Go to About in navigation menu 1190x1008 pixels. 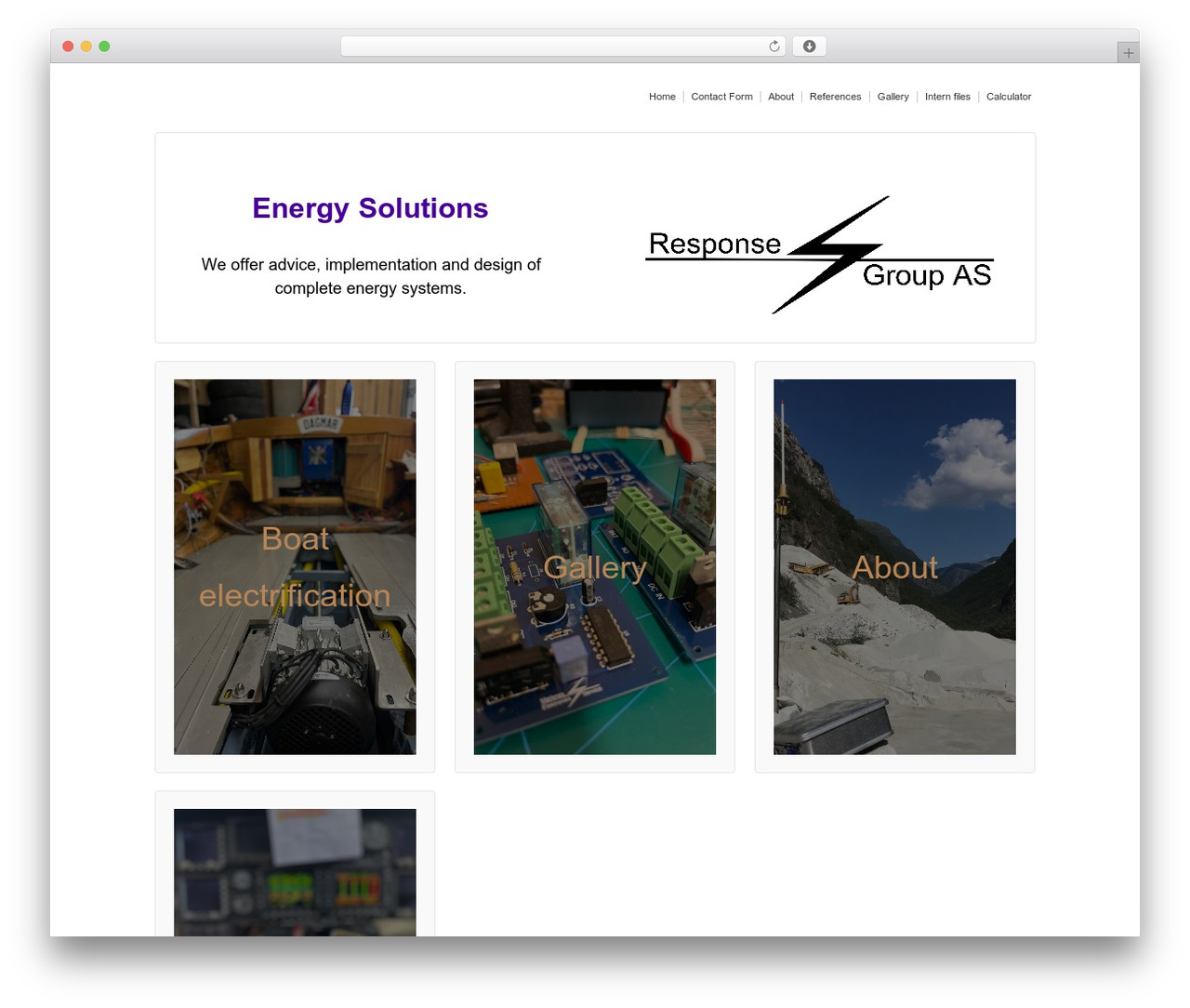pyautogui.click(x=781, y=97)
